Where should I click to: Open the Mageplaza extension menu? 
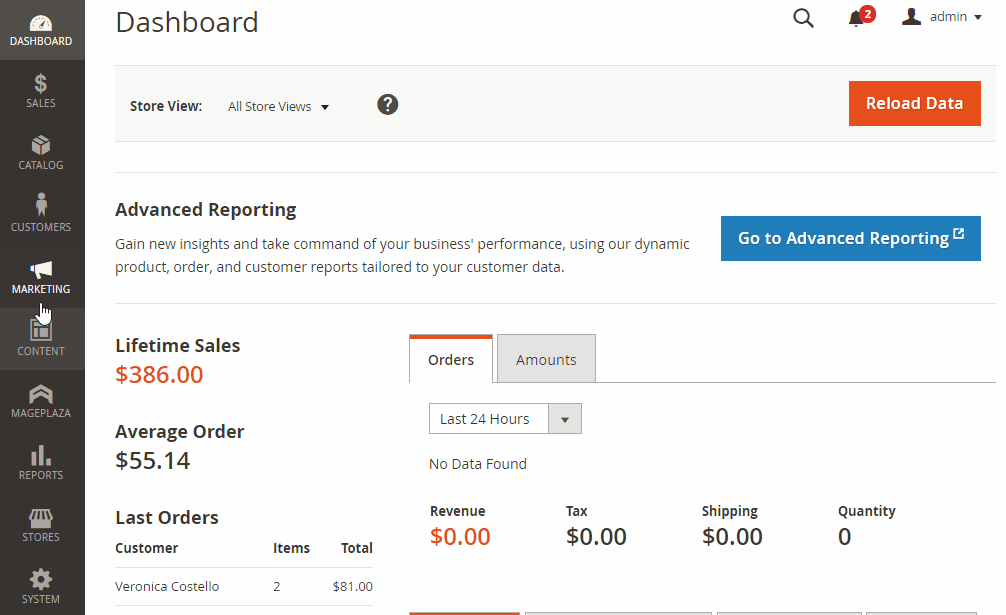41,400
